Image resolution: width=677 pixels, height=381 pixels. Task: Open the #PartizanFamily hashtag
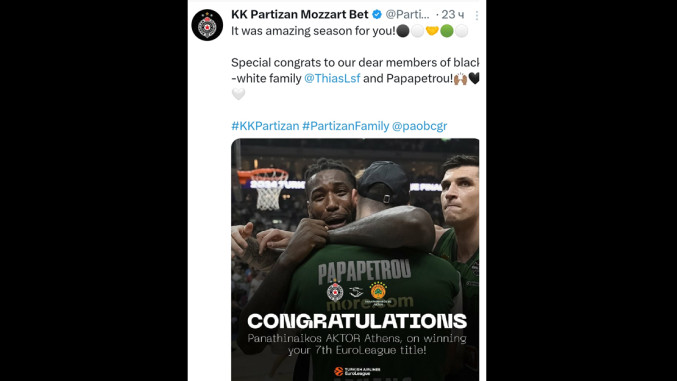(345, 126)
